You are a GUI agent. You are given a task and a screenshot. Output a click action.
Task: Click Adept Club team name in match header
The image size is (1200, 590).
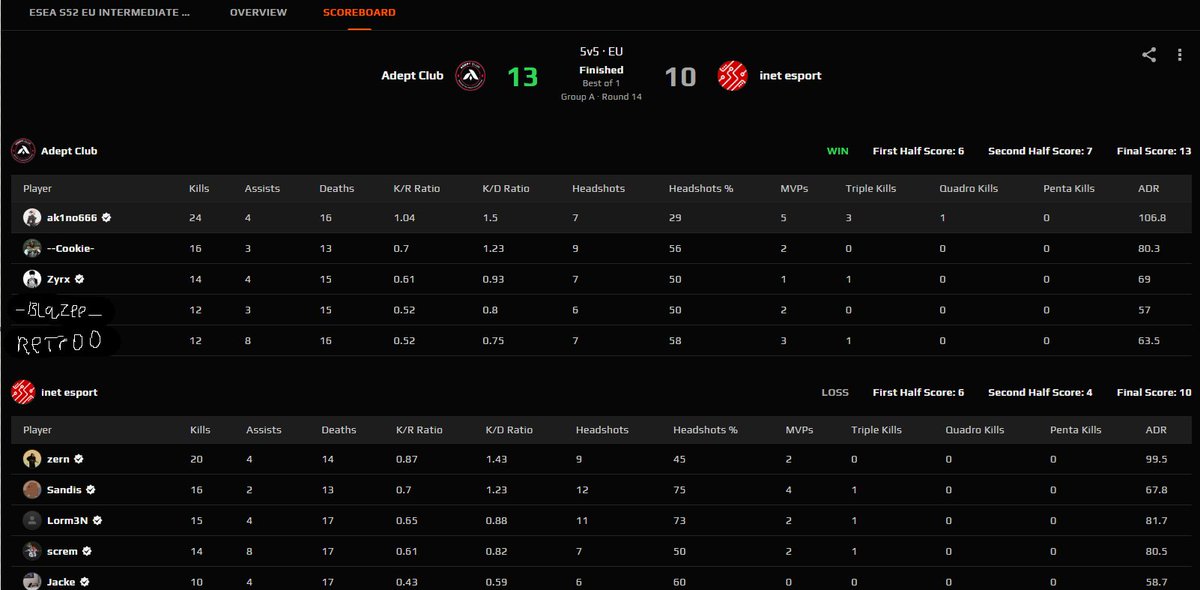412,76
